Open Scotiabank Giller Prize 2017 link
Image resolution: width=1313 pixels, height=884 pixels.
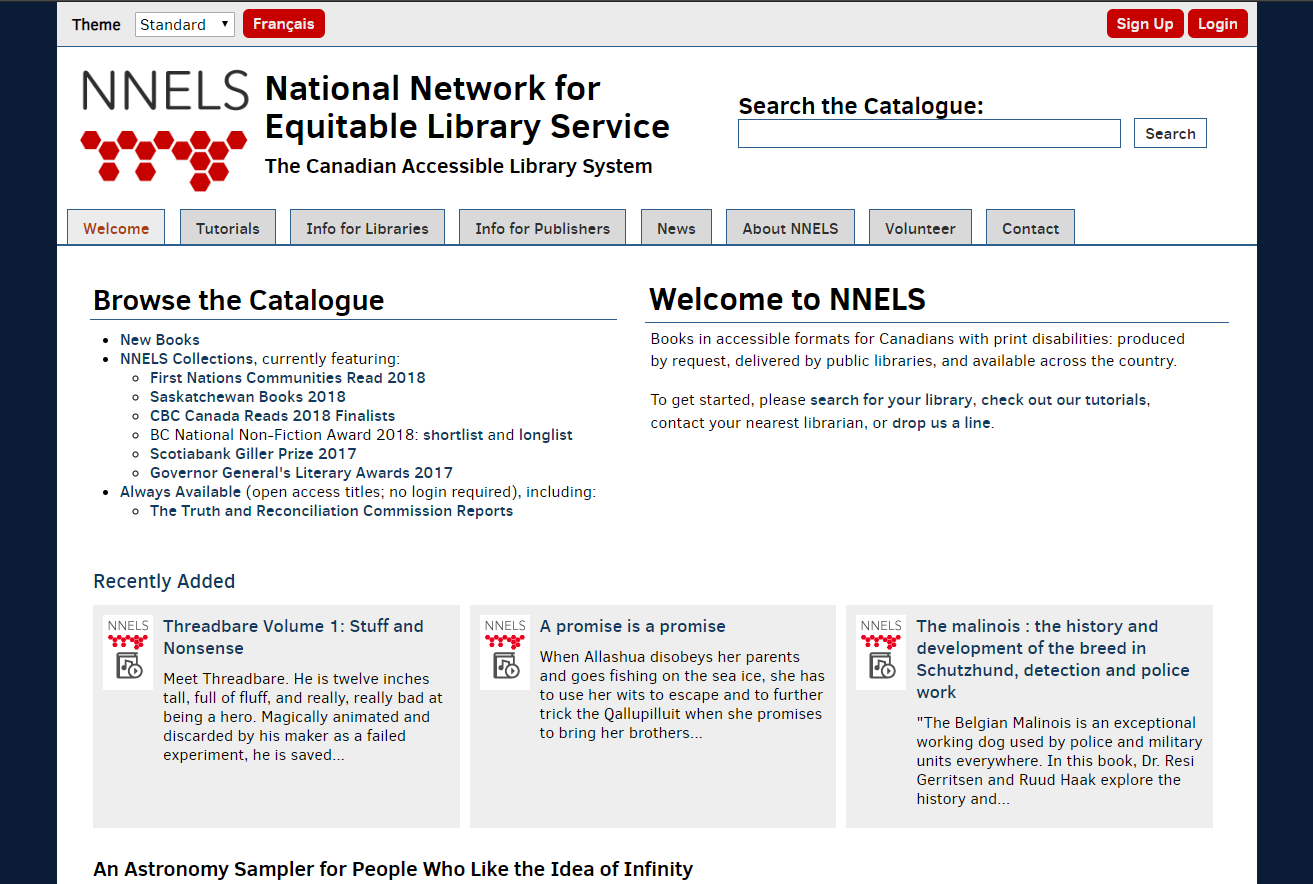253,454
